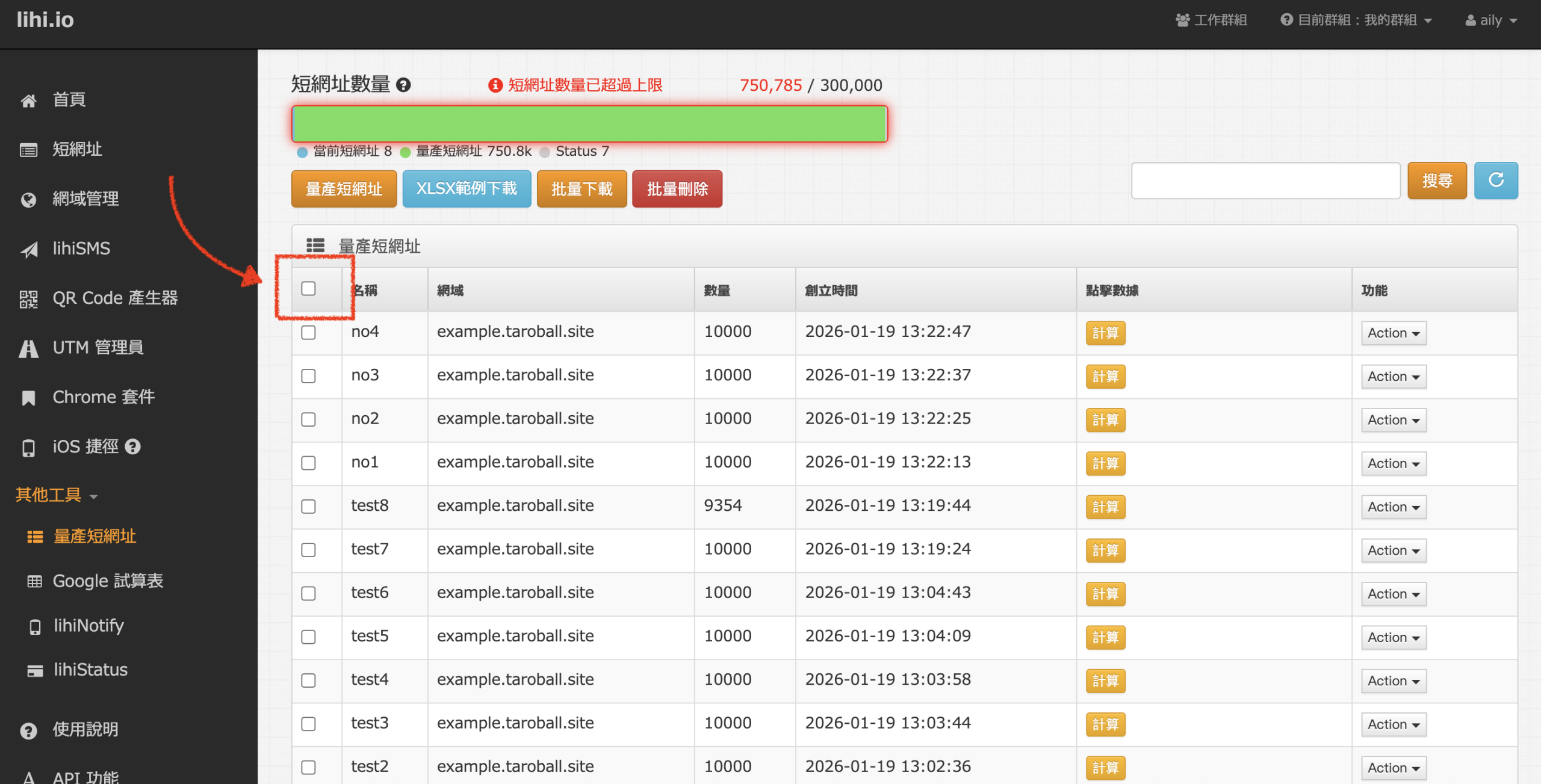This screenshot has height=784, width=1541.
Task: Click the home icon in sidebar
Action: point(28,100)
